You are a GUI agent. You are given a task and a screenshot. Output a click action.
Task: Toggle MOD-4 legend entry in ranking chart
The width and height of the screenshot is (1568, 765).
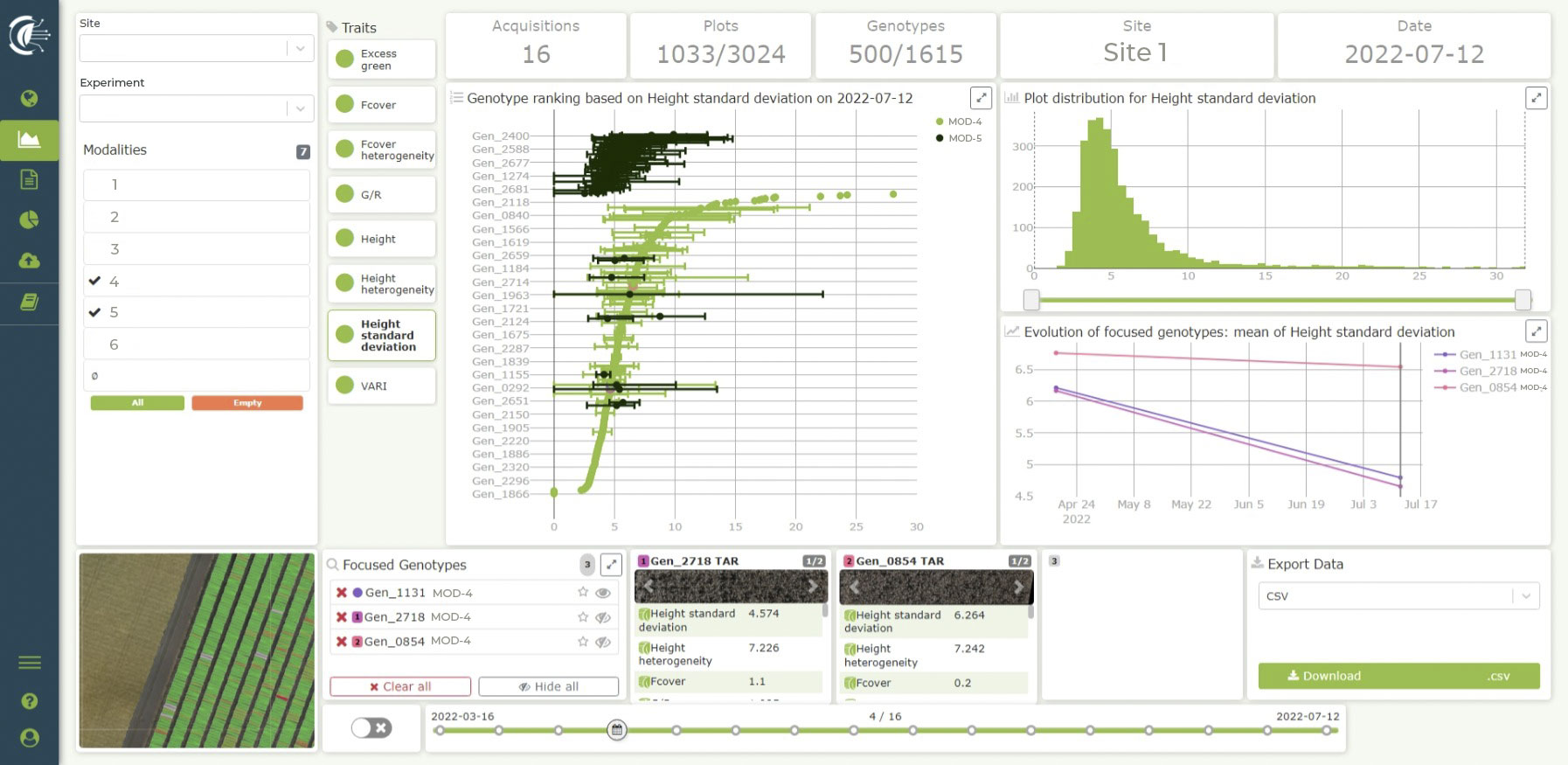point(959,122)
